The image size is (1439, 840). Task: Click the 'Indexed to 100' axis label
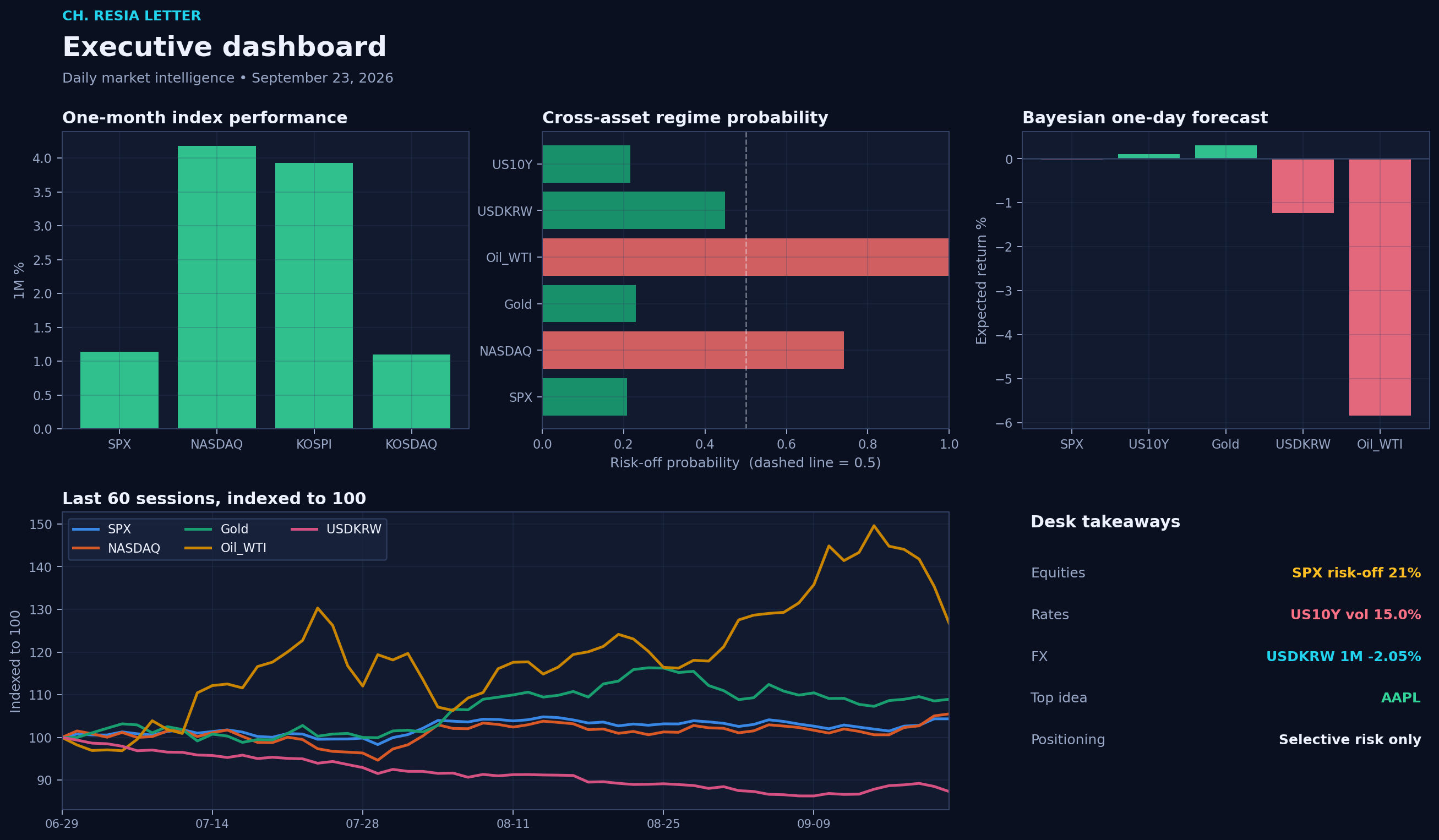click(15, 661)
